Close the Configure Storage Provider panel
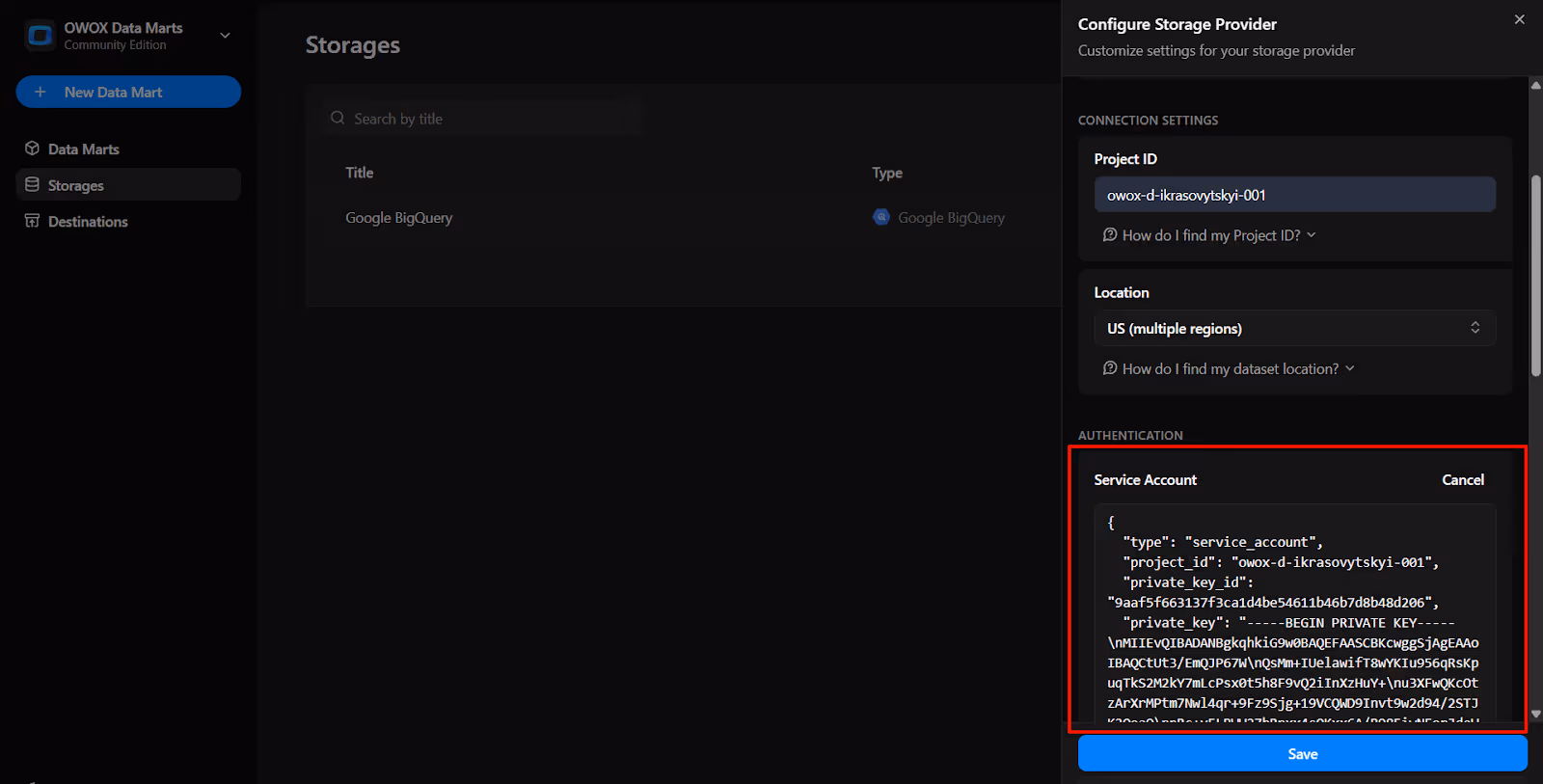 point(1519,19)
